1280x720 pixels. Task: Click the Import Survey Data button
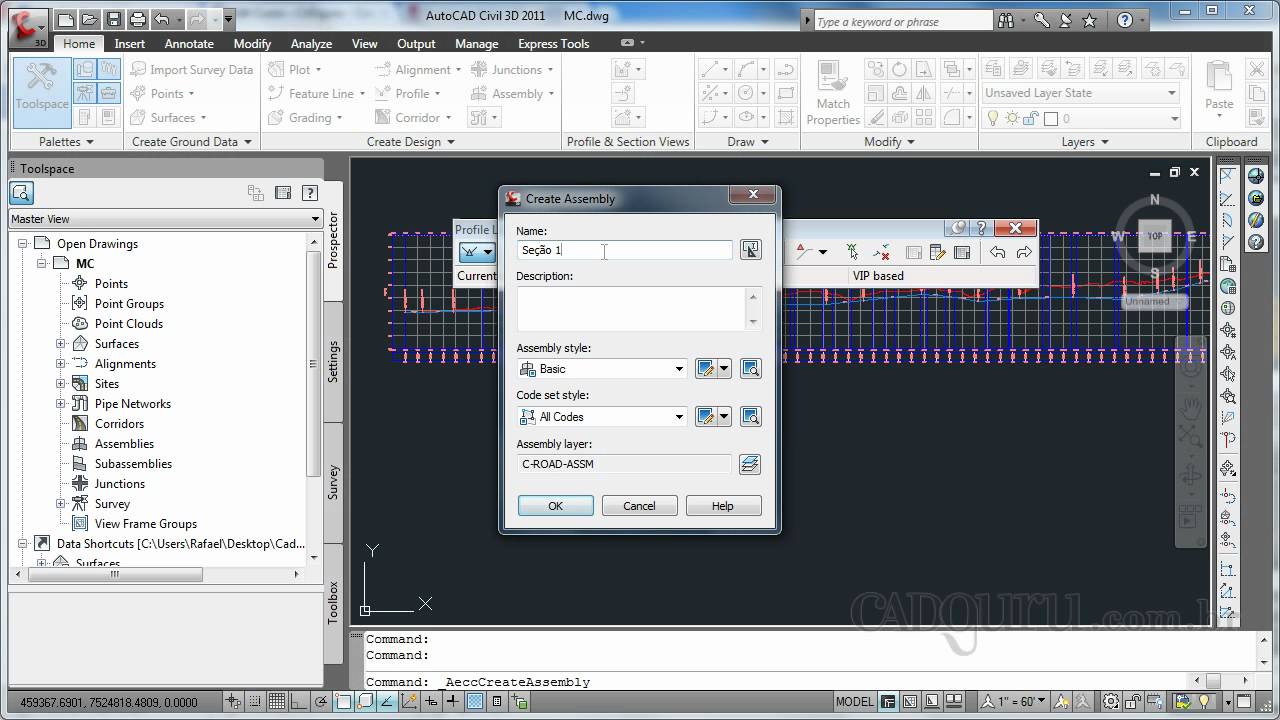(x=190, y=69)
